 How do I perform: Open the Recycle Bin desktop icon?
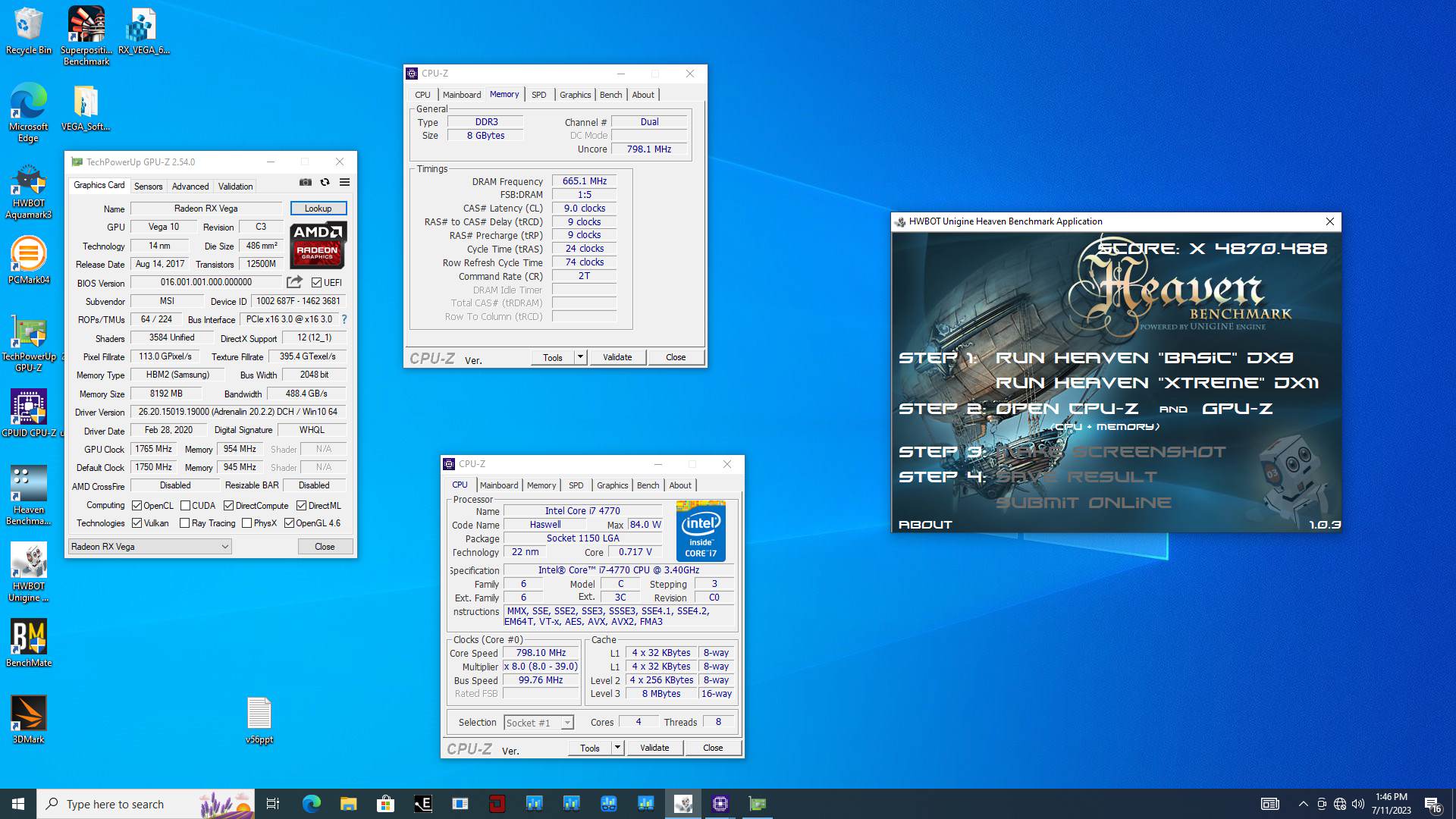coord(29,31)
